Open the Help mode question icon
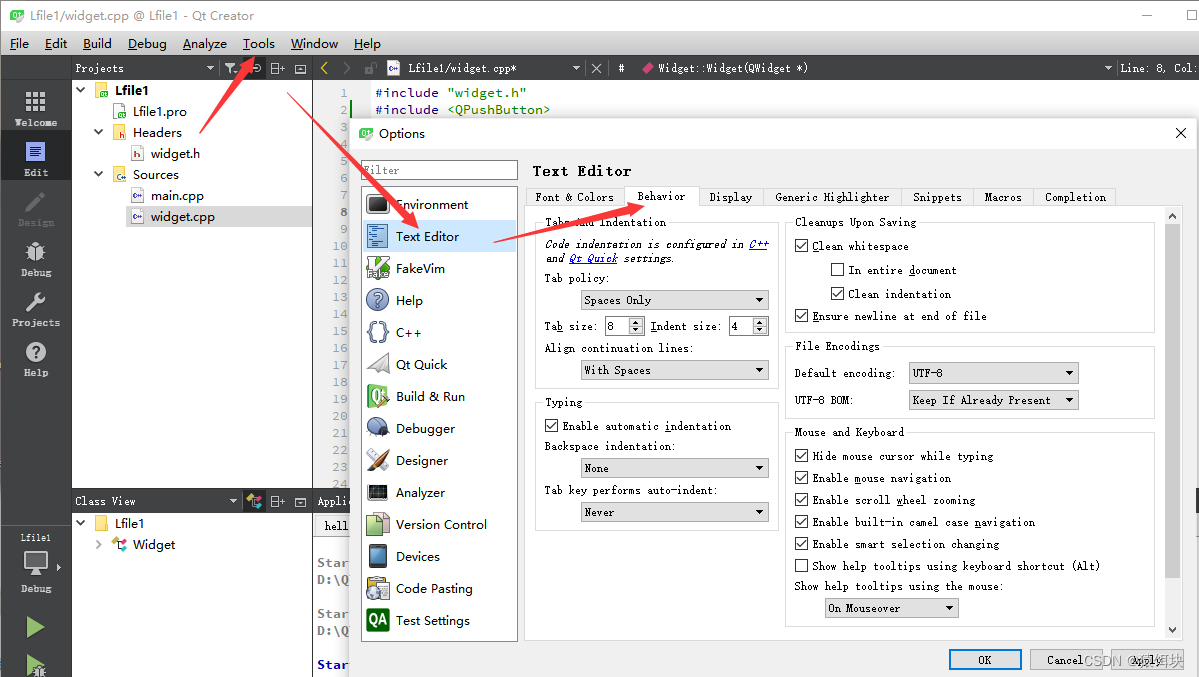1199x677 pixels. pyautogui.click(x=35, y=359)
